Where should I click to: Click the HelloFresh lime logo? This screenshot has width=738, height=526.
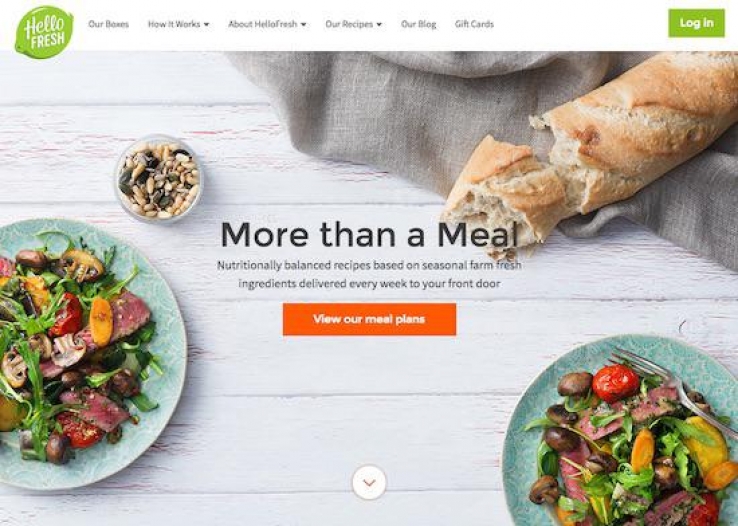tap(44, 32)
